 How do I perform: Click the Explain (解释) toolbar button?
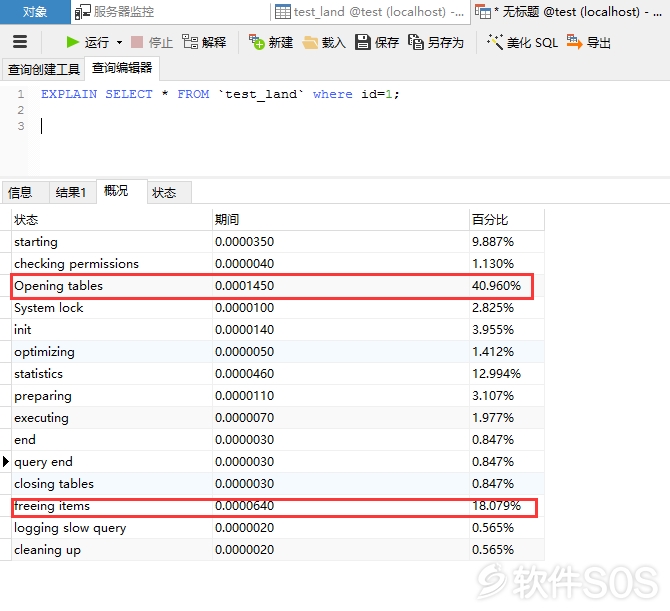[x=204, y=42]
